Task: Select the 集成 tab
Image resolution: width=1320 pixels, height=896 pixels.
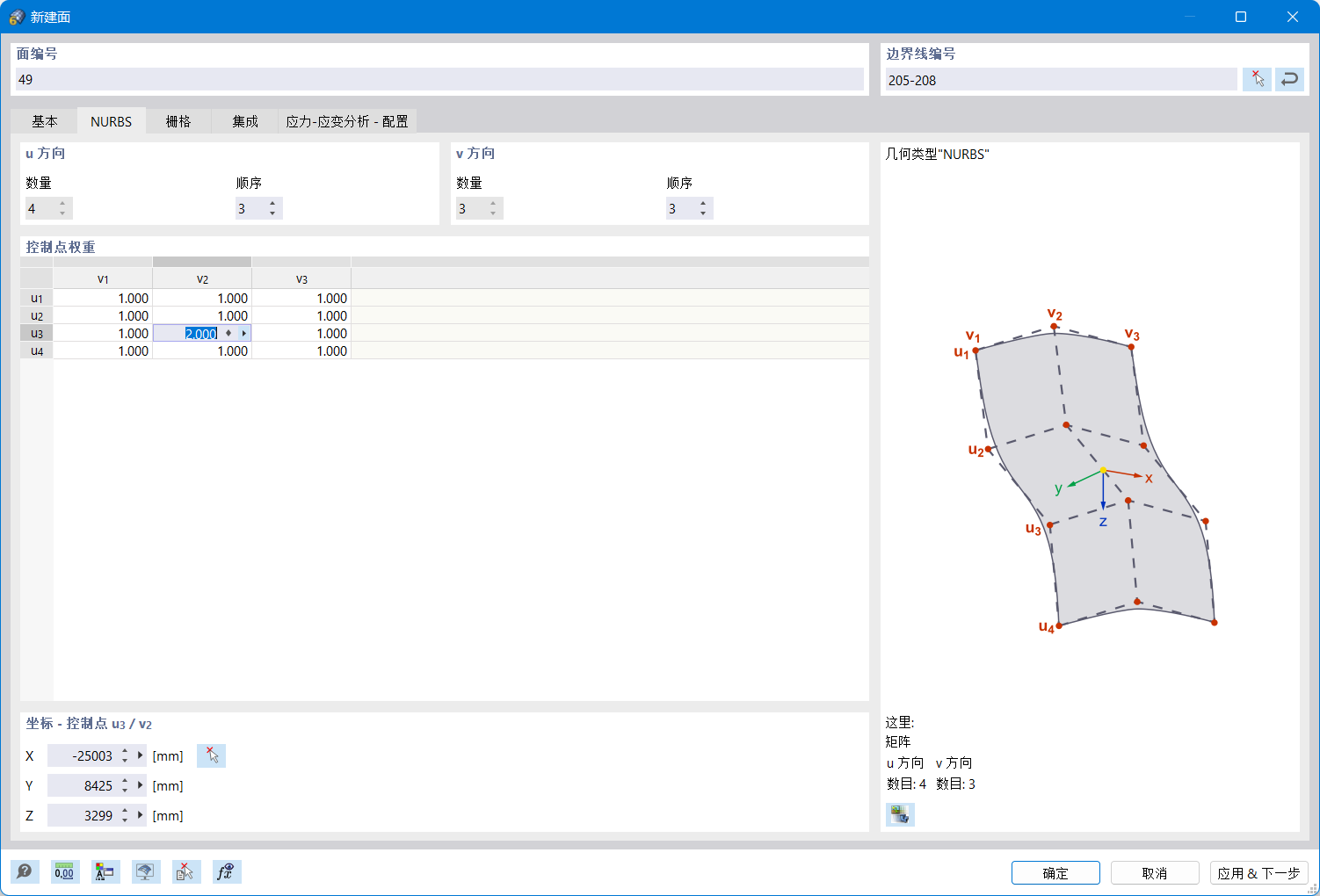Action: click(x=244, y=120)
